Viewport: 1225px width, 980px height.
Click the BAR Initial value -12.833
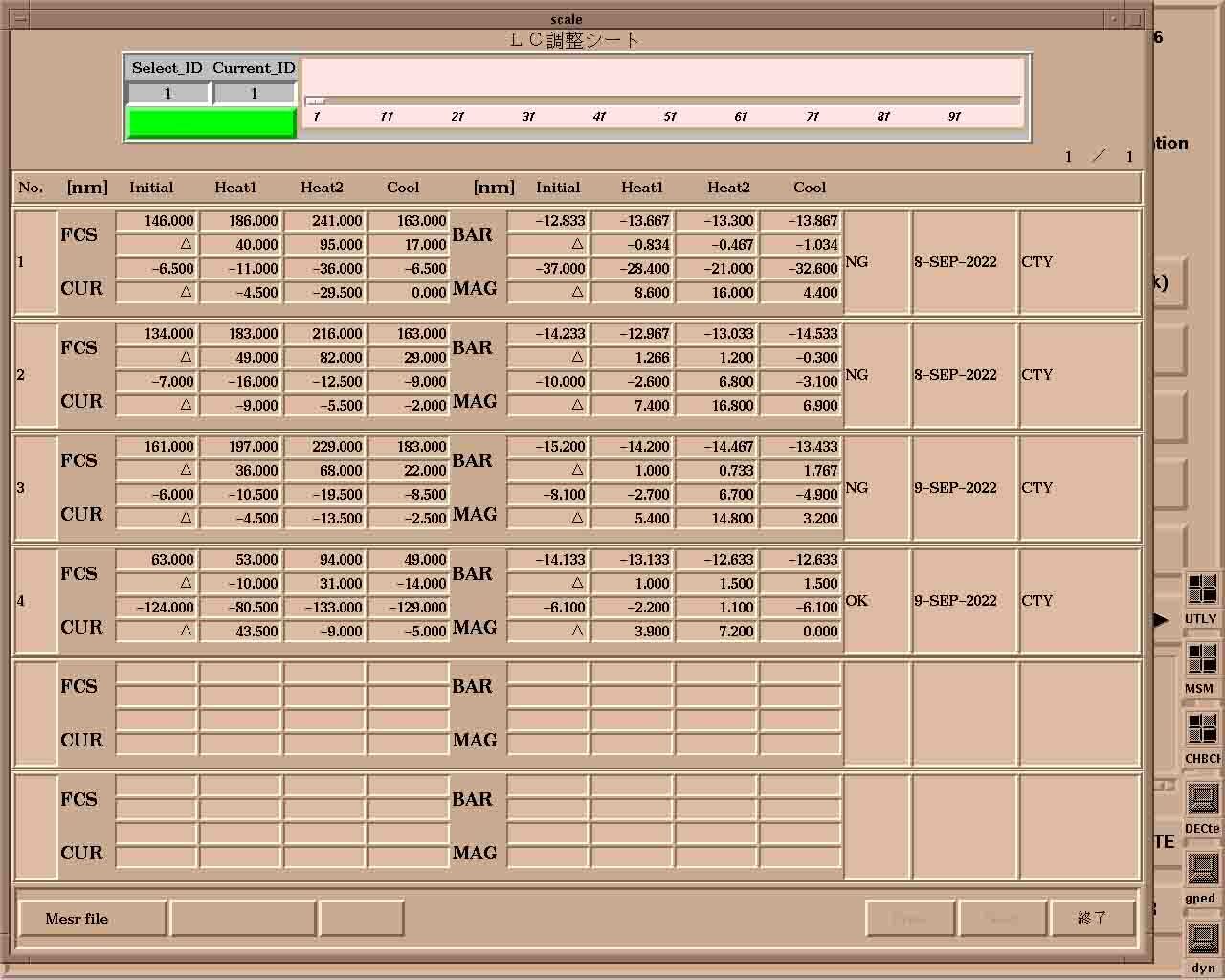tap(547, 221)
